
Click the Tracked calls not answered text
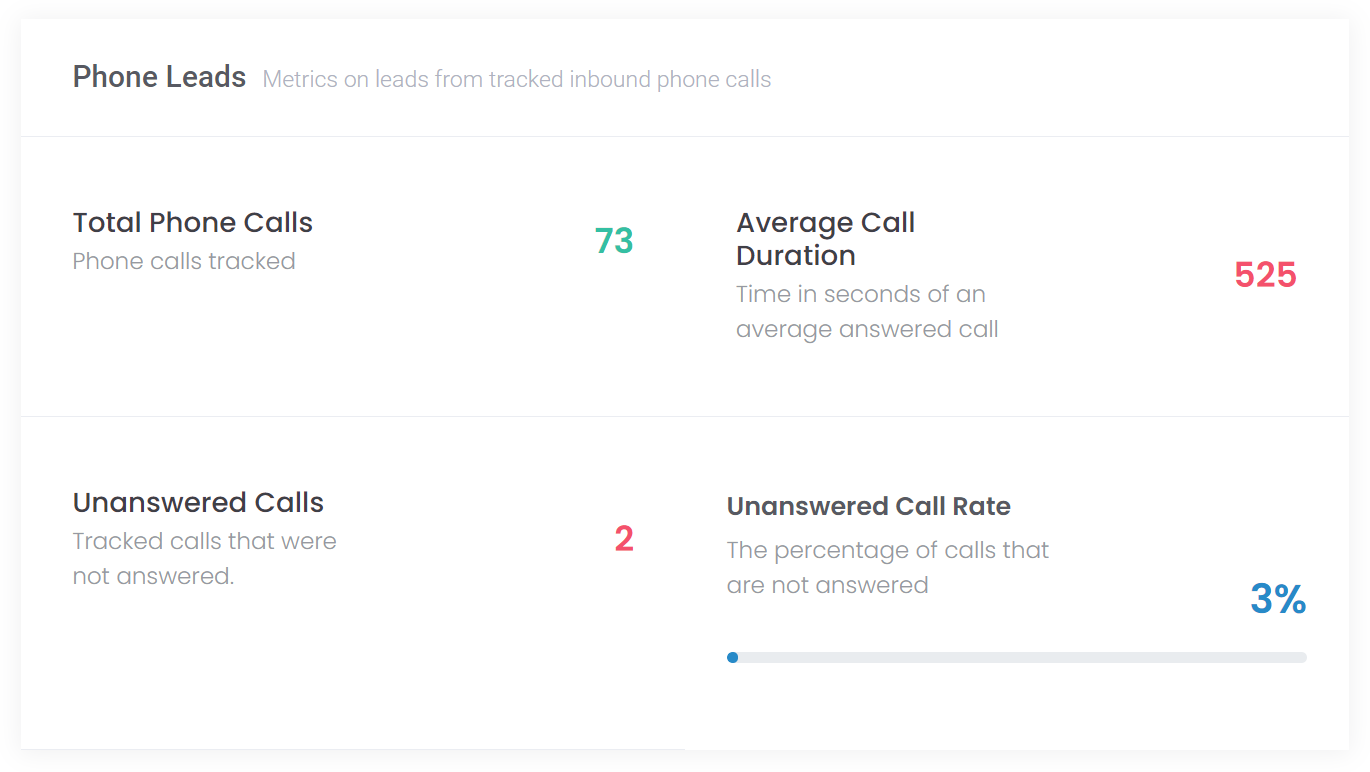coord(205,559)
